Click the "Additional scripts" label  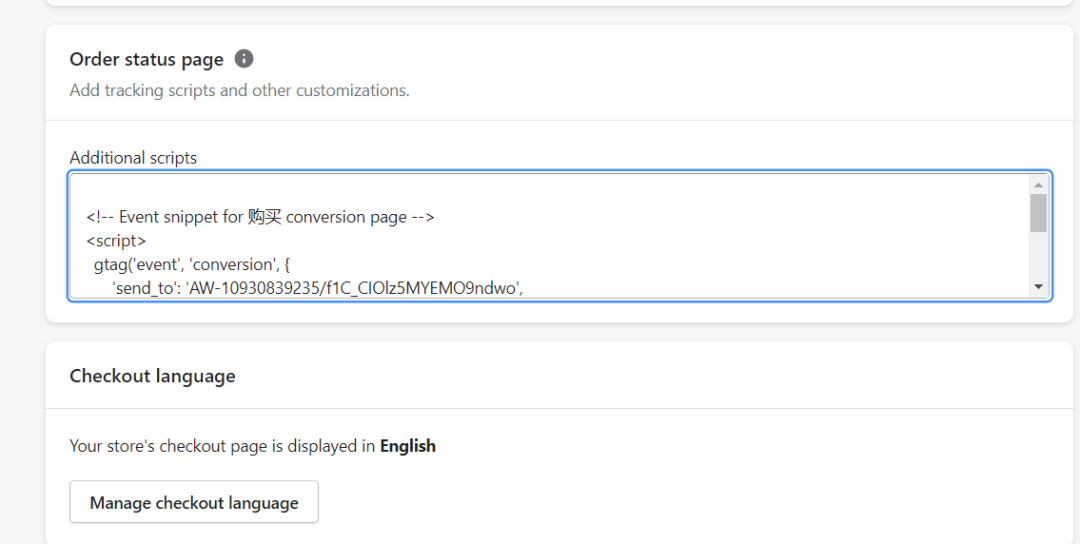133,158
